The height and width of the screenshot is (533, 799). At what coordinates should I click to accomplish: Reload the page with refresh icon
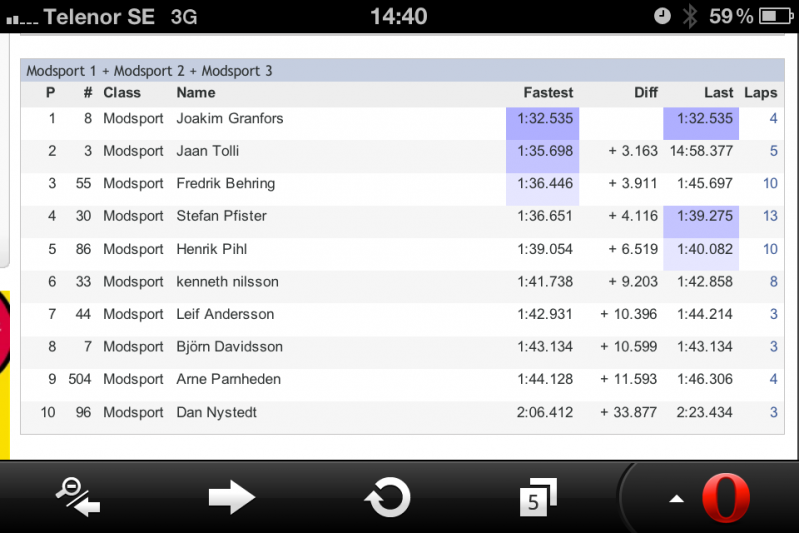387,497
